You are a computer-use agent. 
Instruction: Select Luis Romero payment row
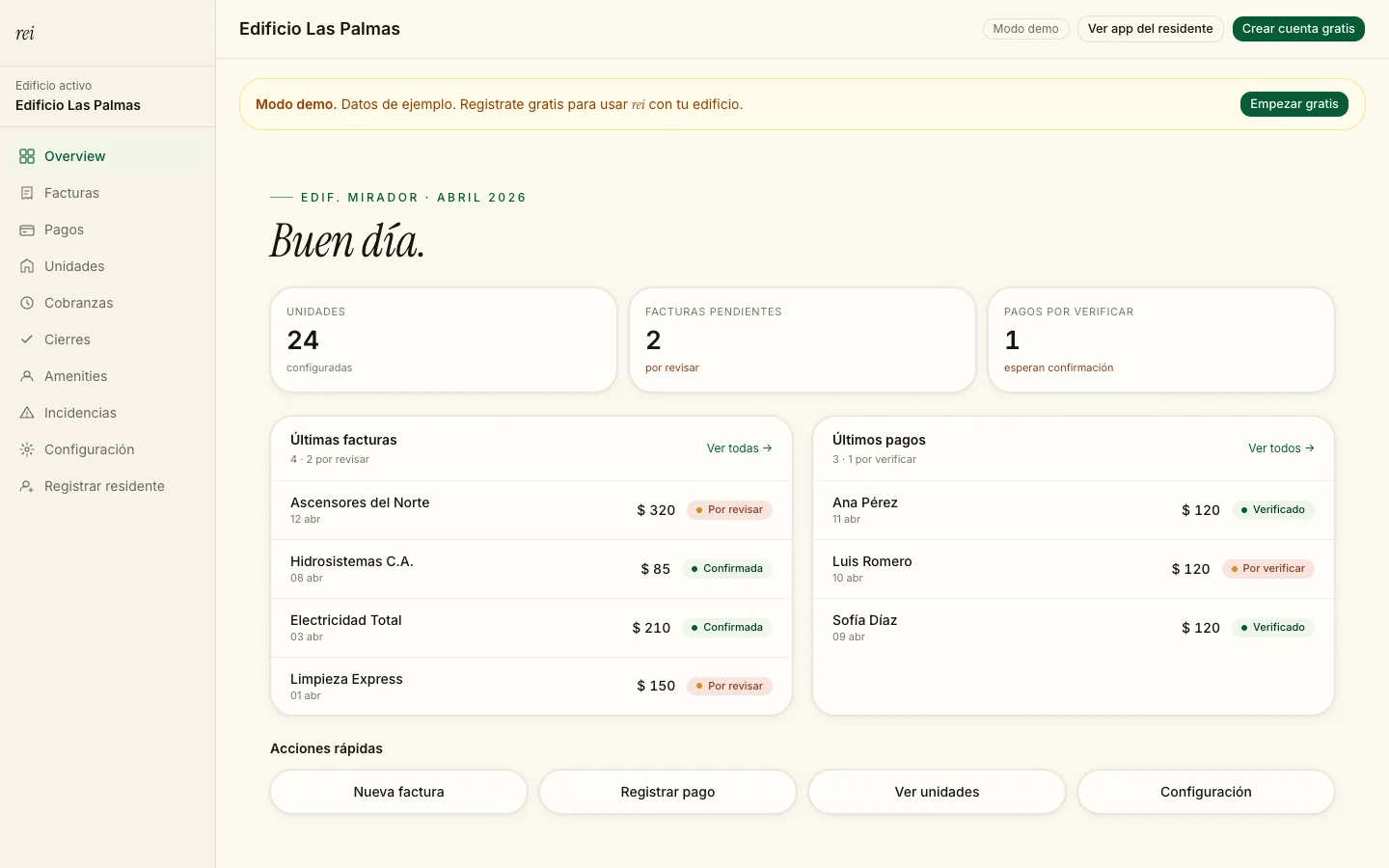pos(1074,569)
